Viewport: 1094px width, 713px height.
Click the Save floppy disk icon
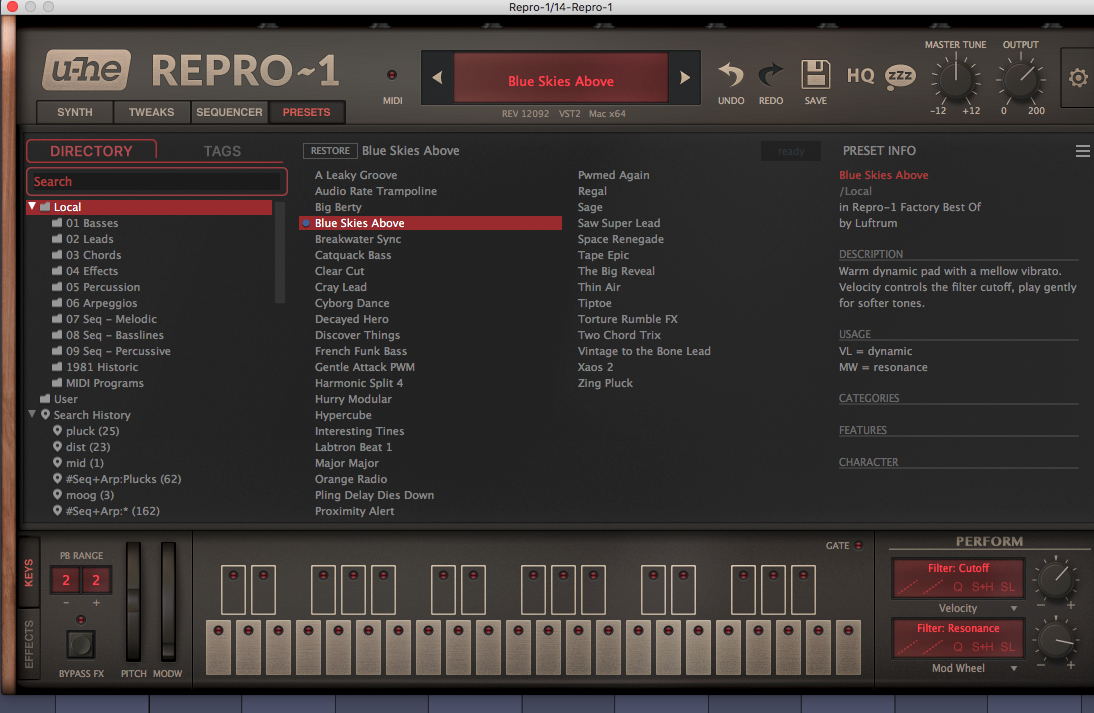815,74
